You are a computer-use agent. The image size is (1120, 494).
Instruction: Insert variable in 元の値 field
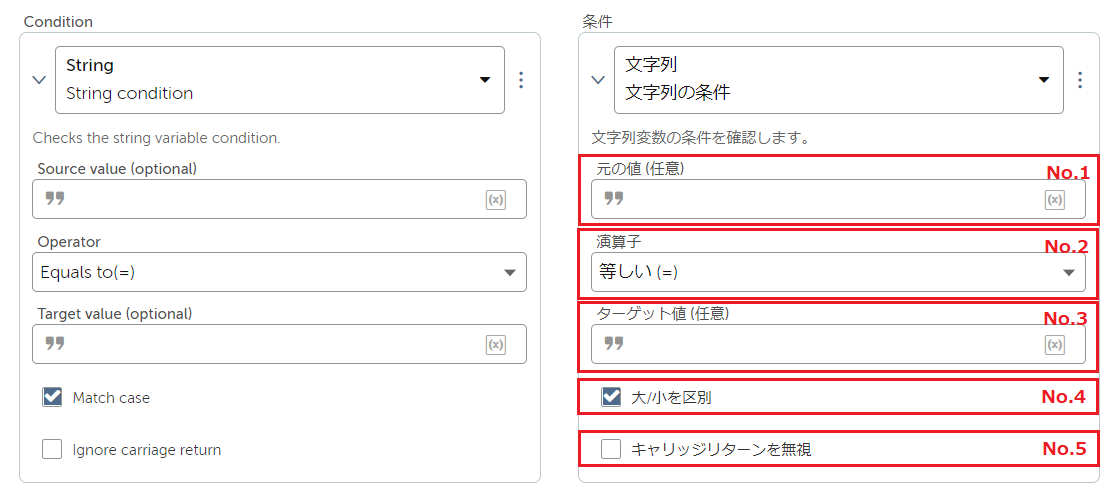1055,200
